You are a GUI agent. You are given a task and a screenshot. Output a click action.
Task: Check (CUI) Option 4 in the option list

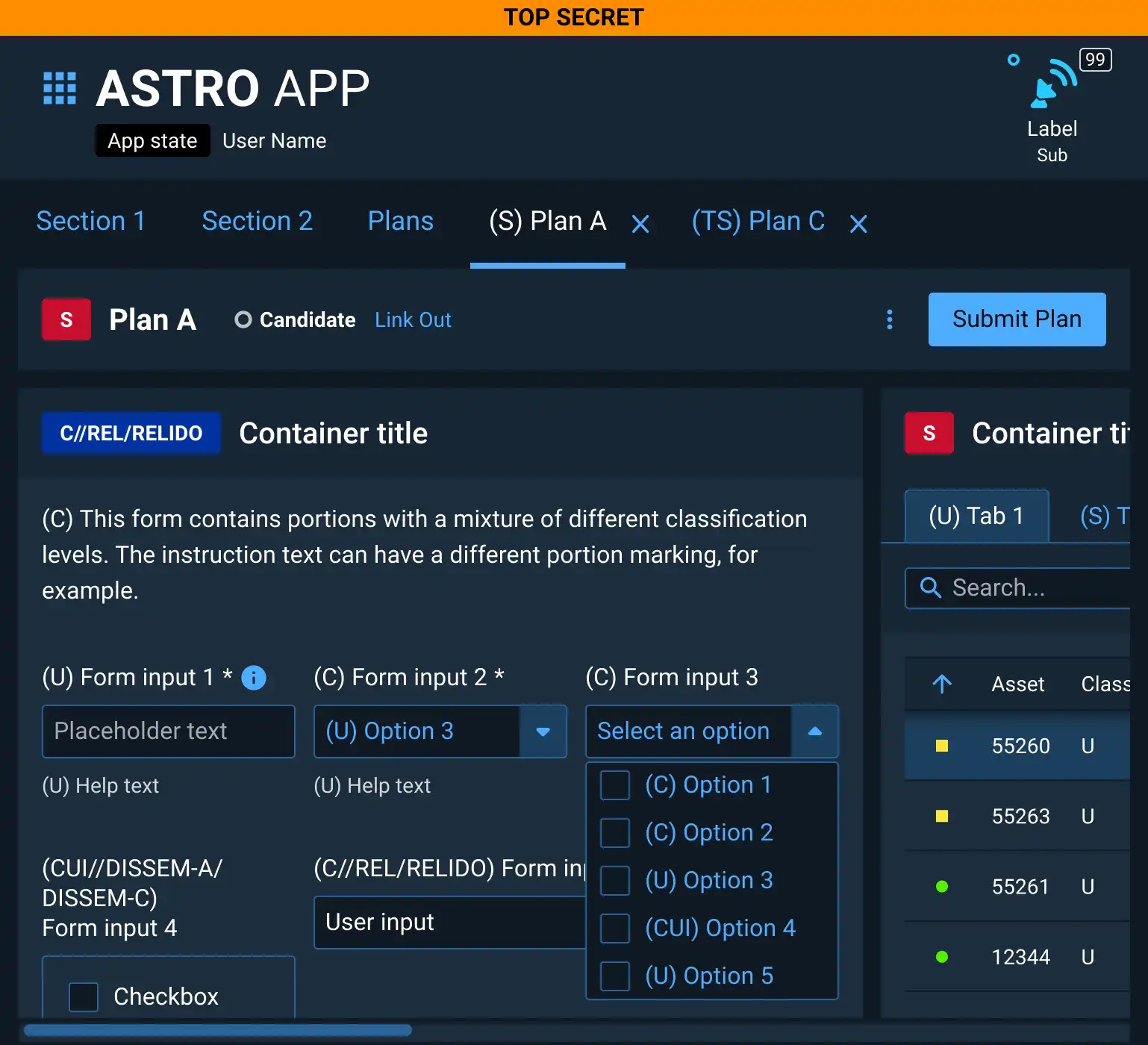[614, 929]
